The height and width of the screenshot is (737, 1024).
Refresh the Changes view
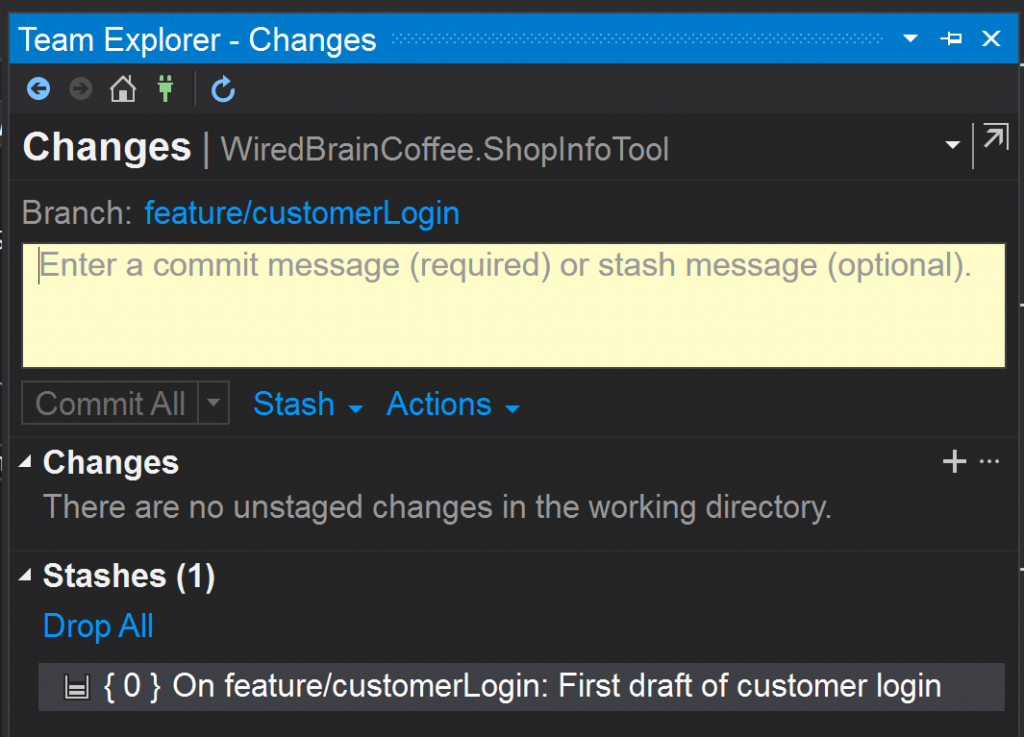click(223, 89)
